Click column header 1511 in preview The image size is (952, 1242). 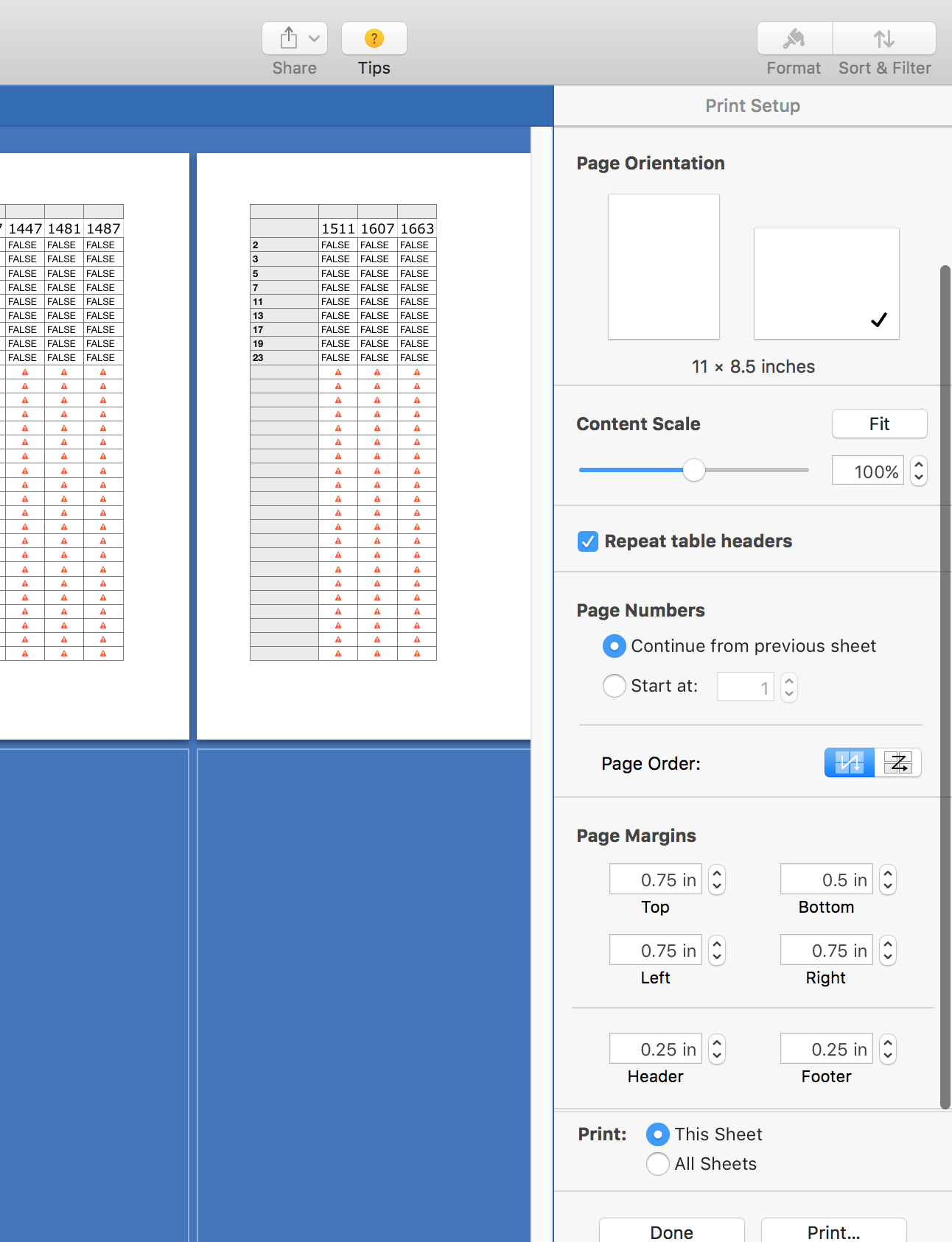tap(338, 228)
